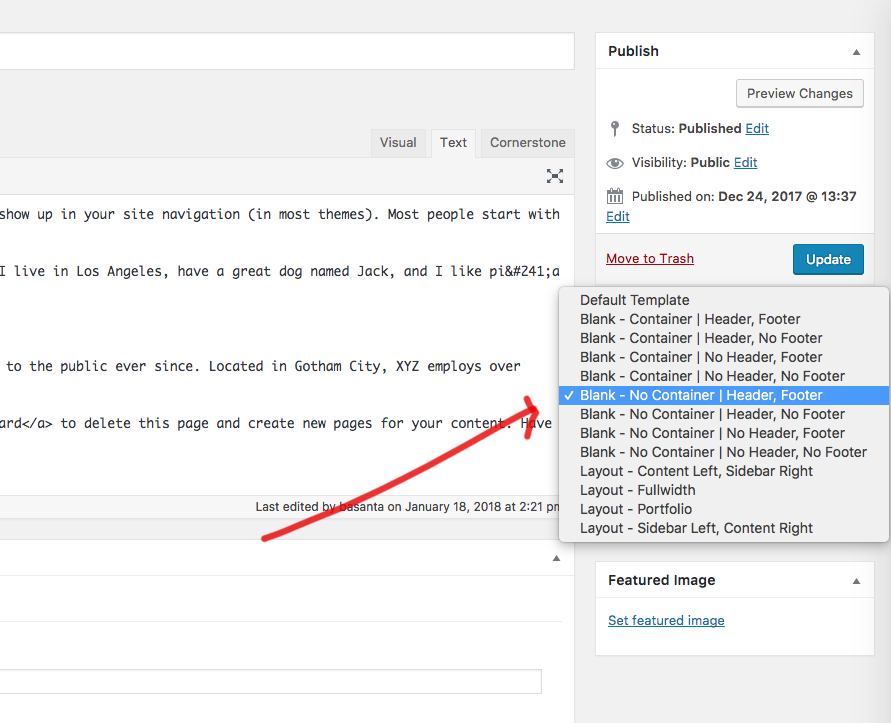Click Set featured image link
The width and height of the screenshot is (891, 723).
[x=666, y=620]
